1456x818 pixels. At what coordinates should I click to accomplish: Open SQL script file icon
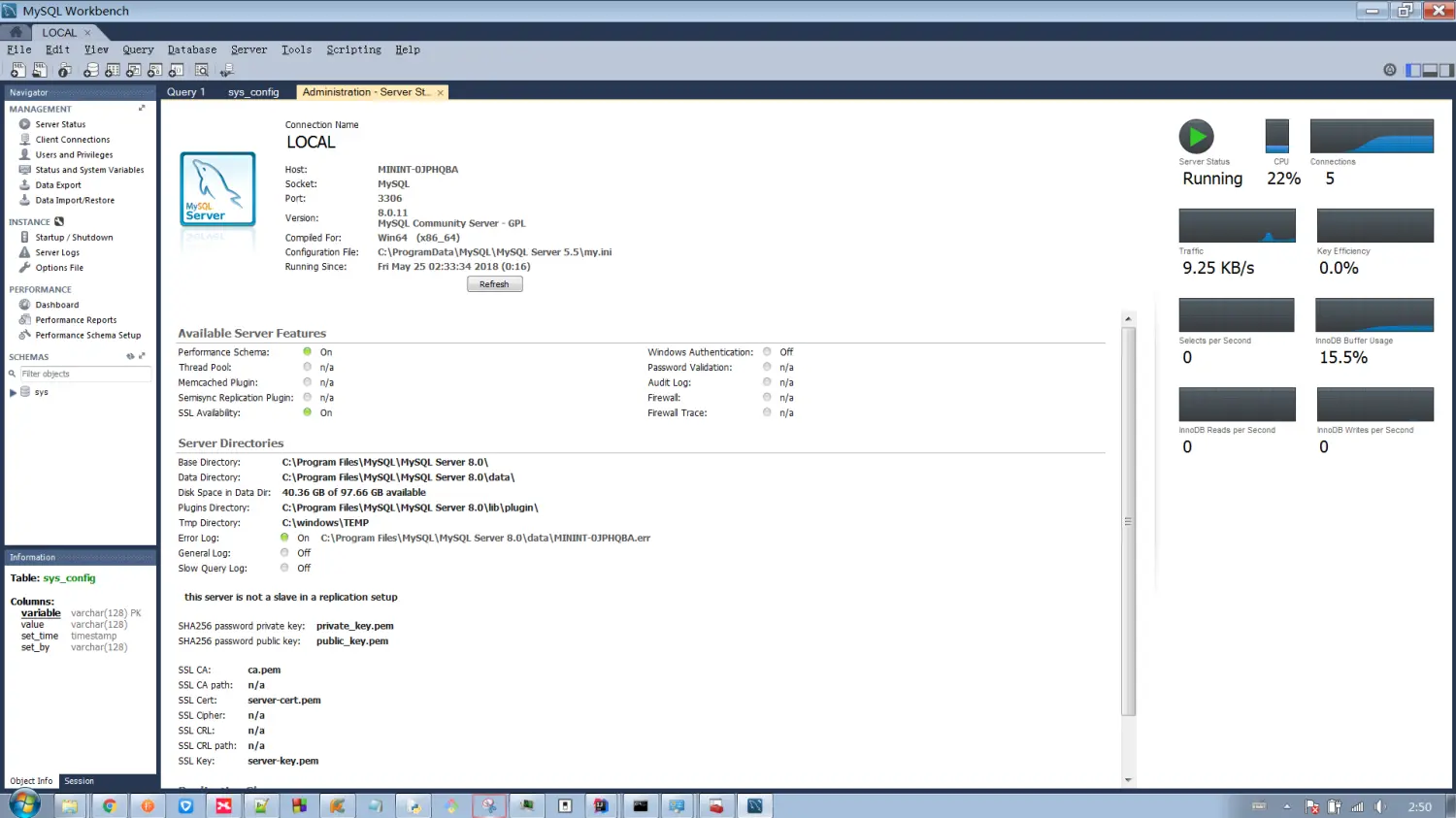[40, 70]
